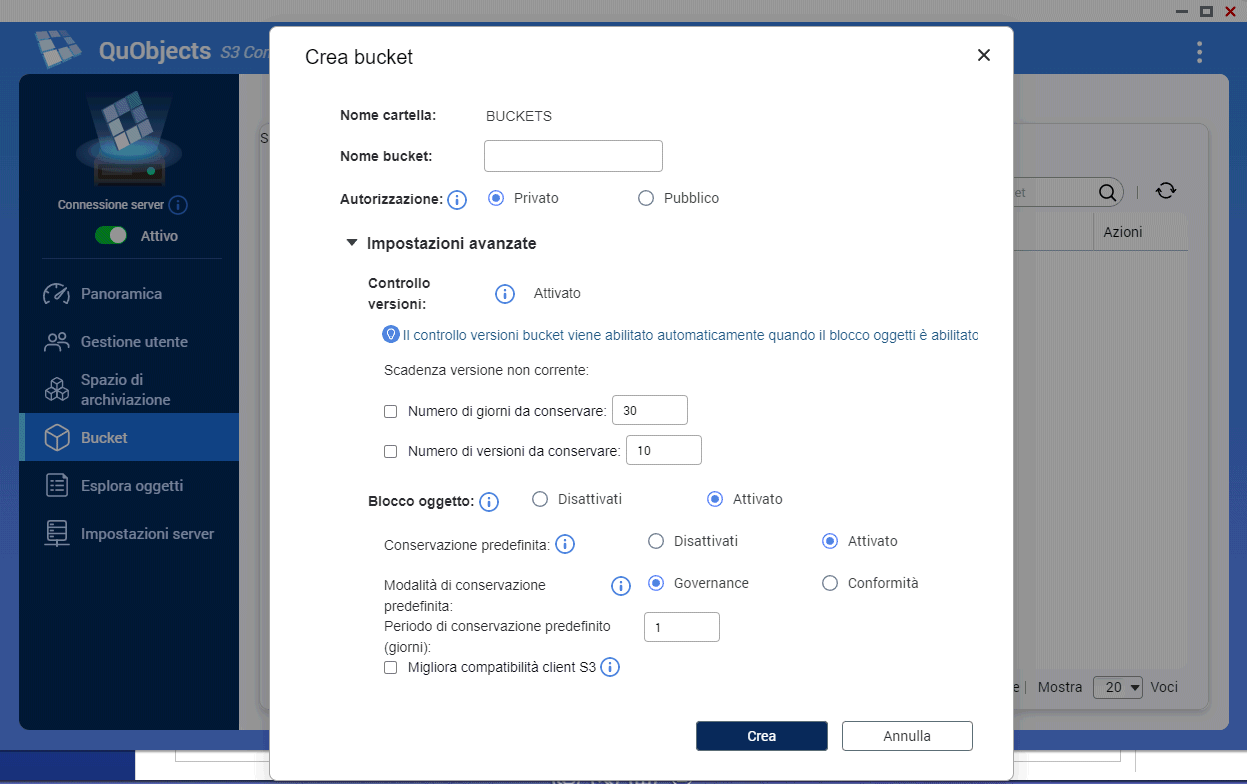The image size is (1247, 784).
Task: Click the Crea button
Action: [761, 736]
